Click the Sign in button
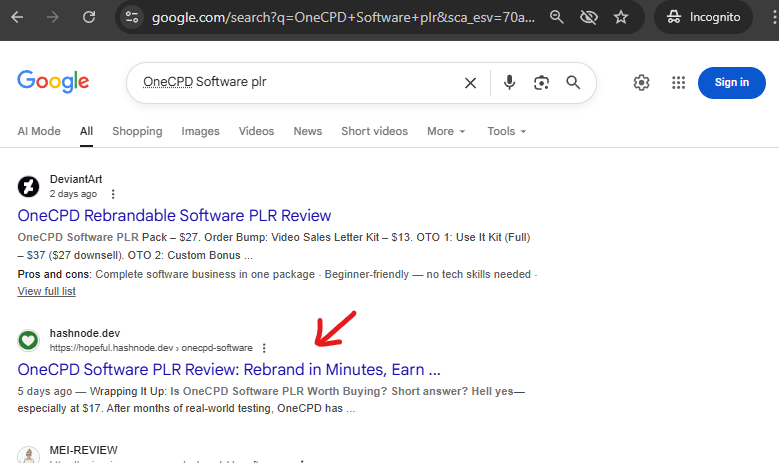The height and width of the screenshot is (463, 779). click(x=731, y=83)
